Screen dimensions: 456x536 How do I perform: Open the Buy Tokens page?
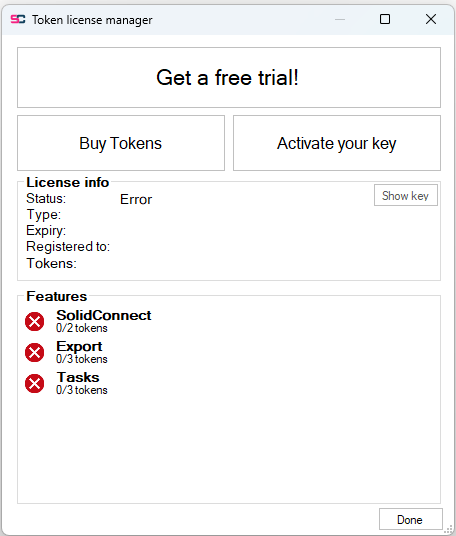[x=121, y=143]
